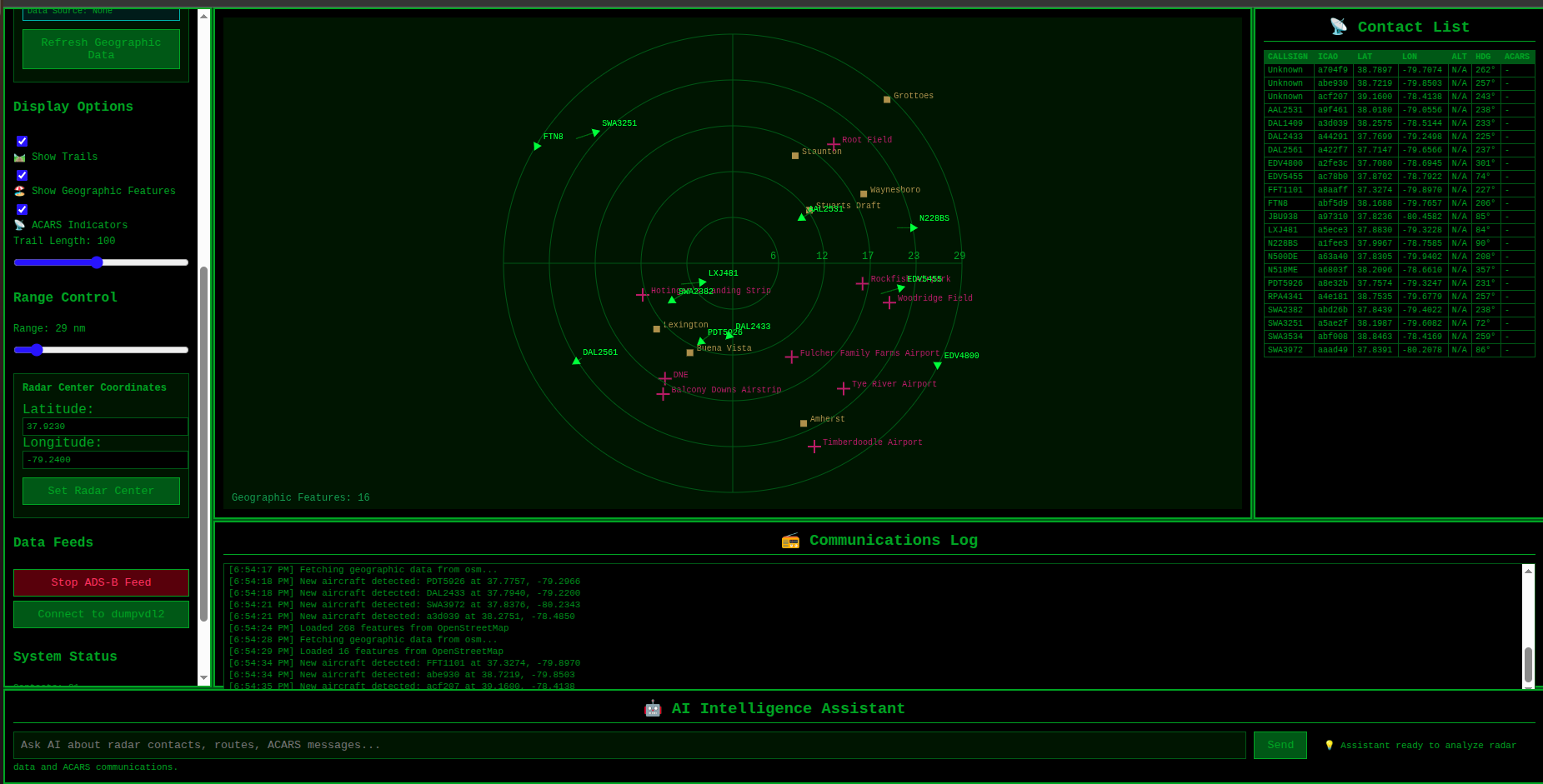This screenshot has width=1543, height=784.
Task: Toggle the Show Trails checkbox
Action: [x=23, y=142]
